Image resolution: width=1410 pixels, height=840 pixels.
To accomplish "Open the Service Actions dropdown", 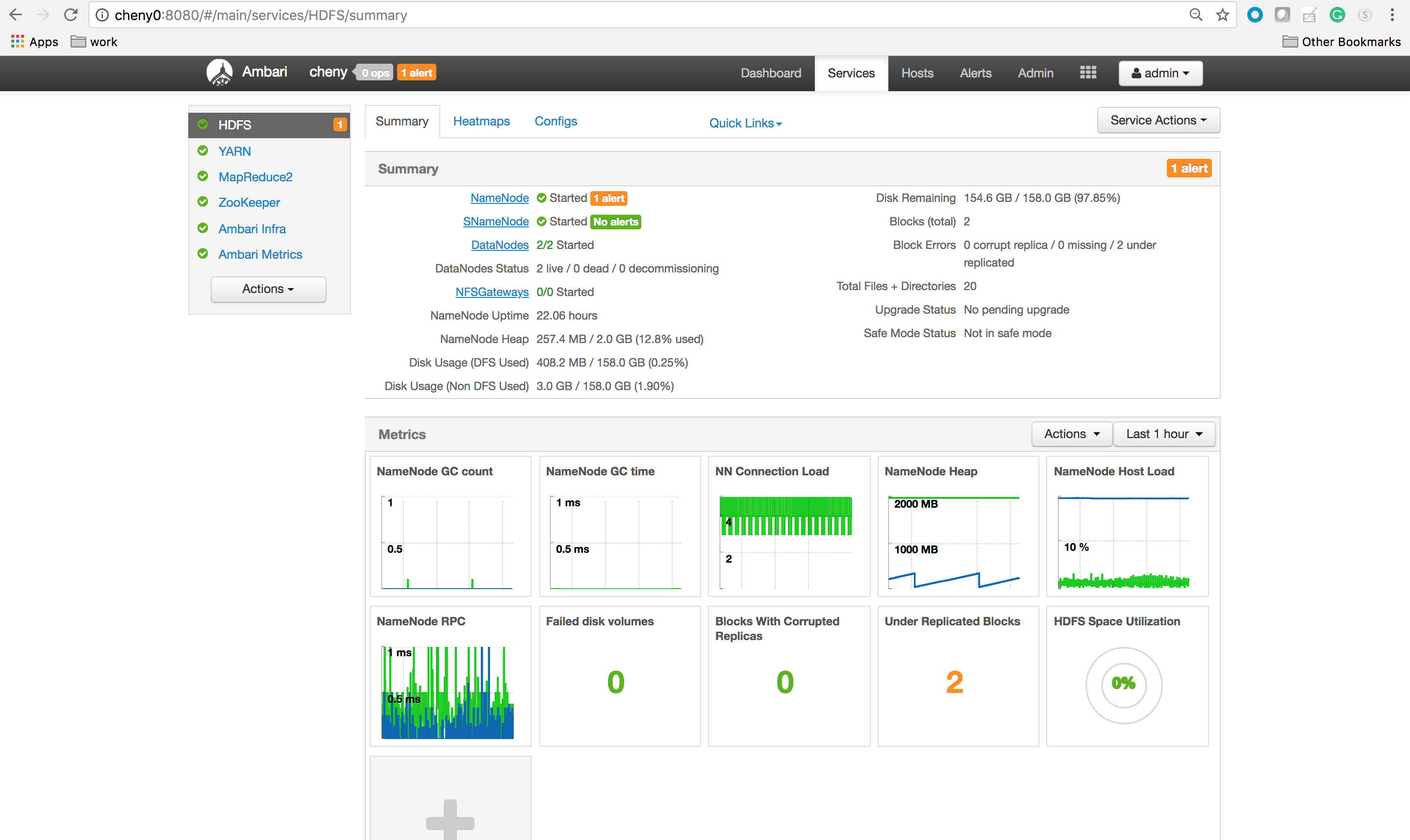I will (x=1158, y=120).
